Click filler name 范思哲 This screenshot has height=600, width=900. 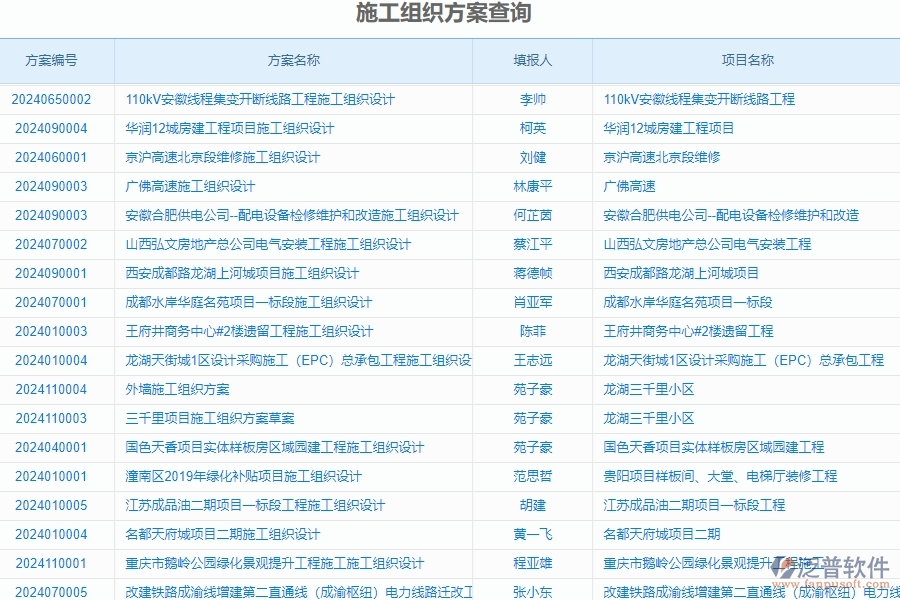pos(532,476)
